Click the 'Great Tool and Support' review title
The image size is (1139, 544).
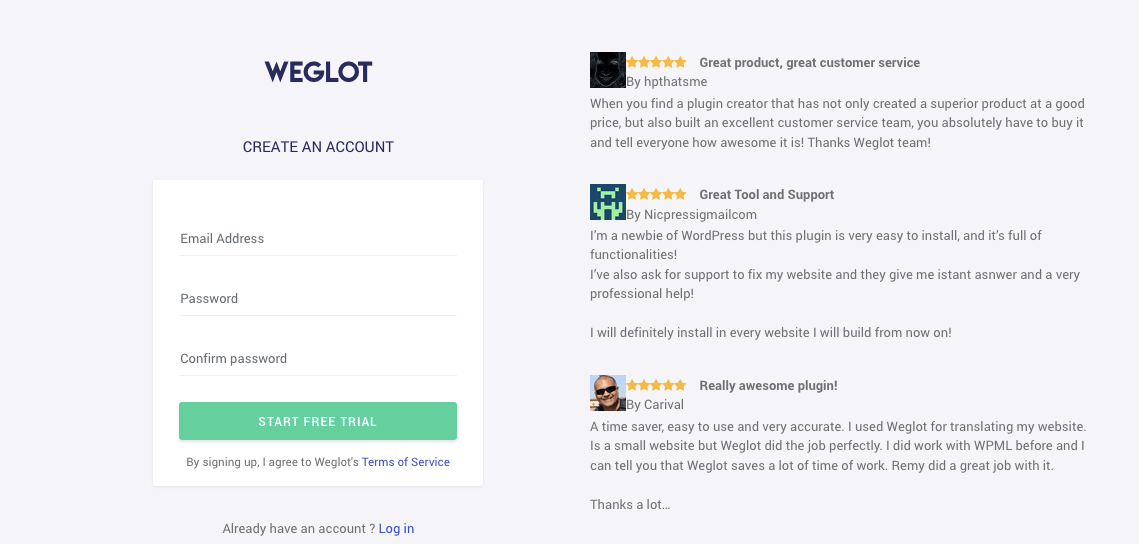(766, 195)
